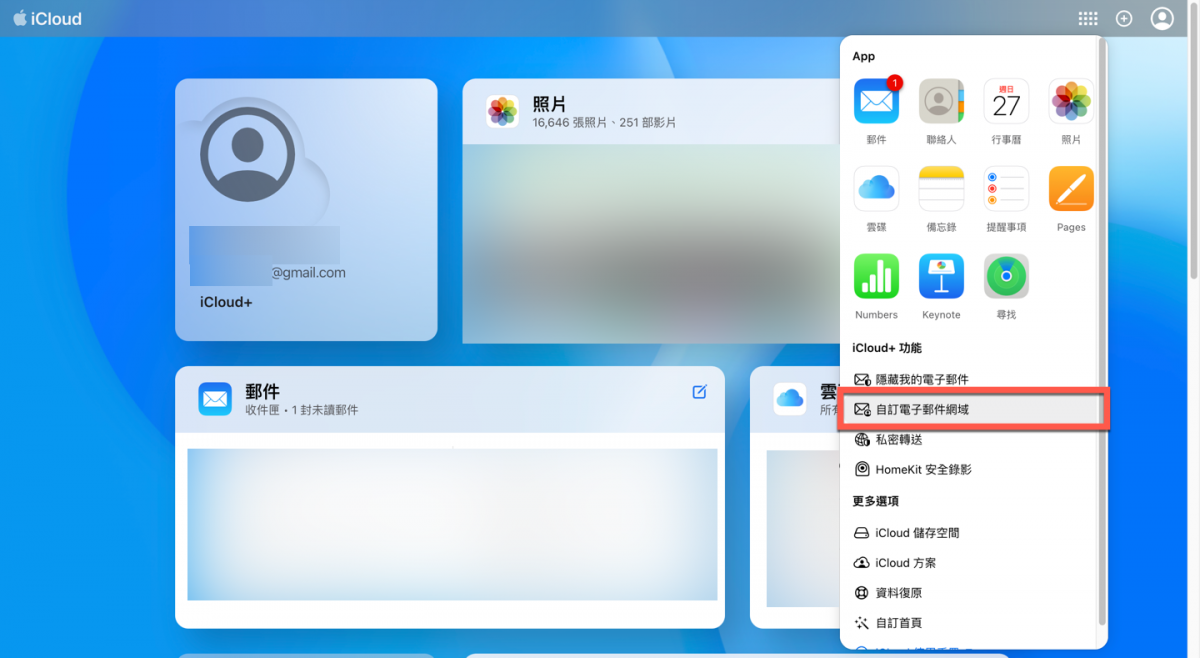The width and height of the screenshot is (1200, 658).
Task: Click the Photos icon on the 照片 tile
Action: pos(502,112)
